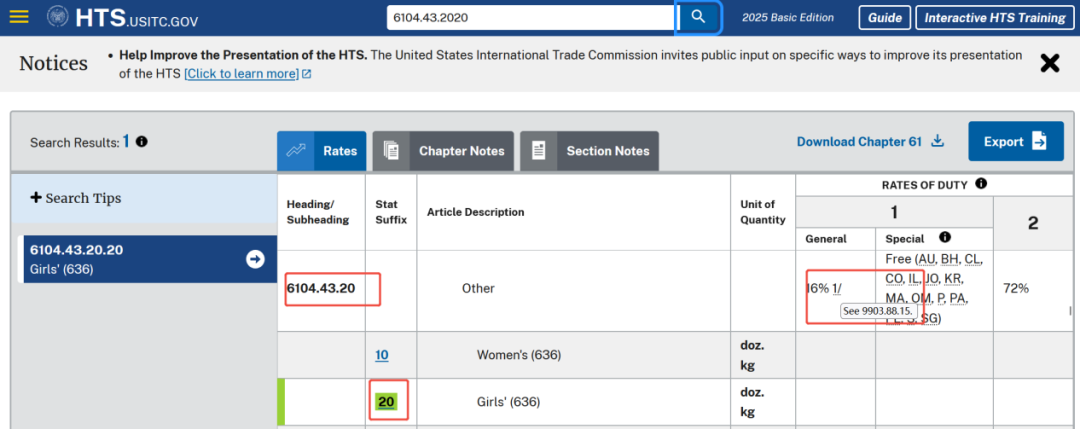
Task: Switch to the Rates tab
Action: tap(322, 151)
